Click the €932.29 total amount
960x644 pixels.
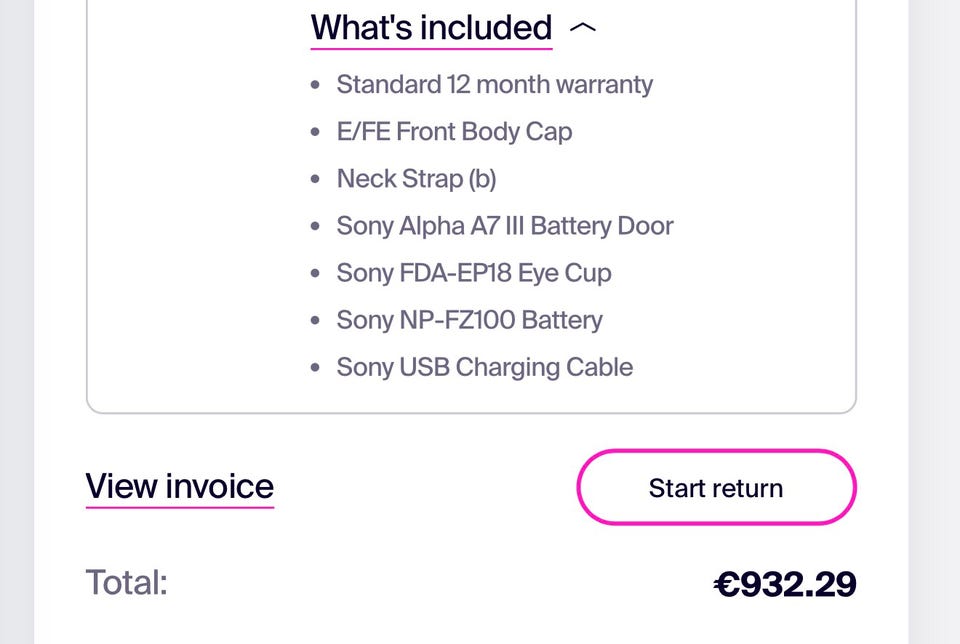(785, 584)
